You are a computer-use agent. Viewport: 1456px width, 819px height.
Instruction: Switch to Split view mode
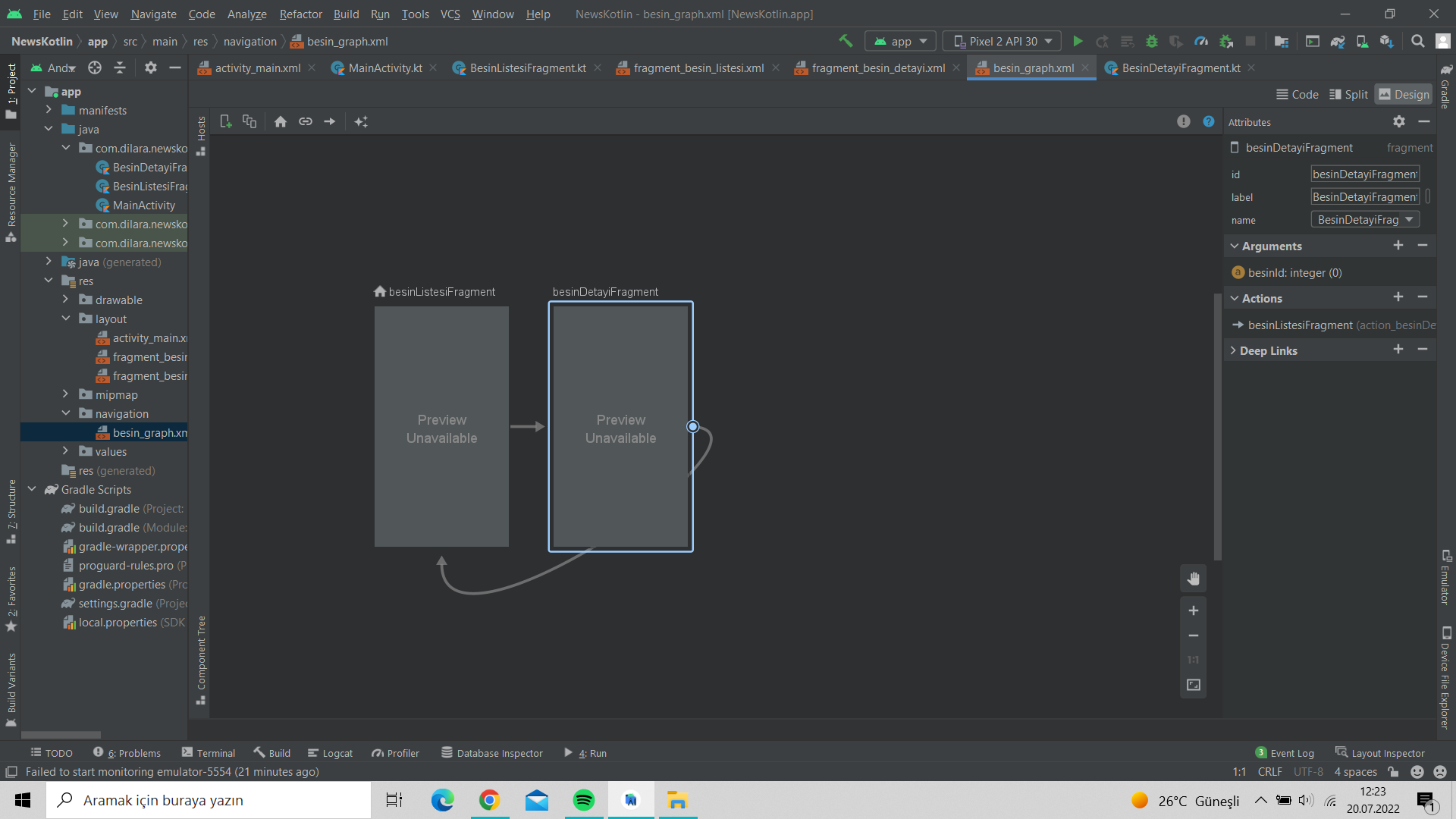click(1348, 94)
